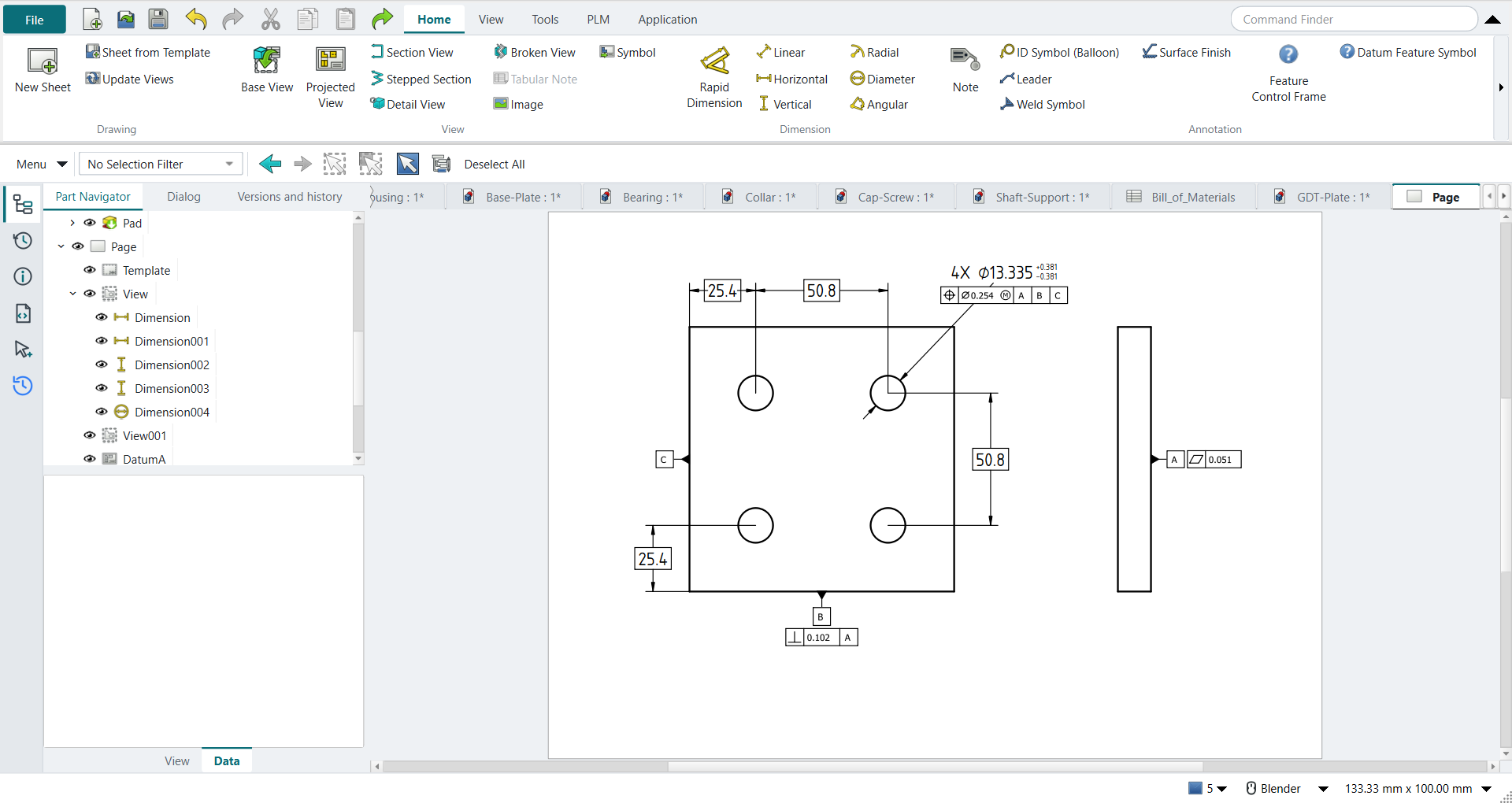Click in the Command Finder search box
This screenshot has height=803, width=1512.
[1354, 19]
